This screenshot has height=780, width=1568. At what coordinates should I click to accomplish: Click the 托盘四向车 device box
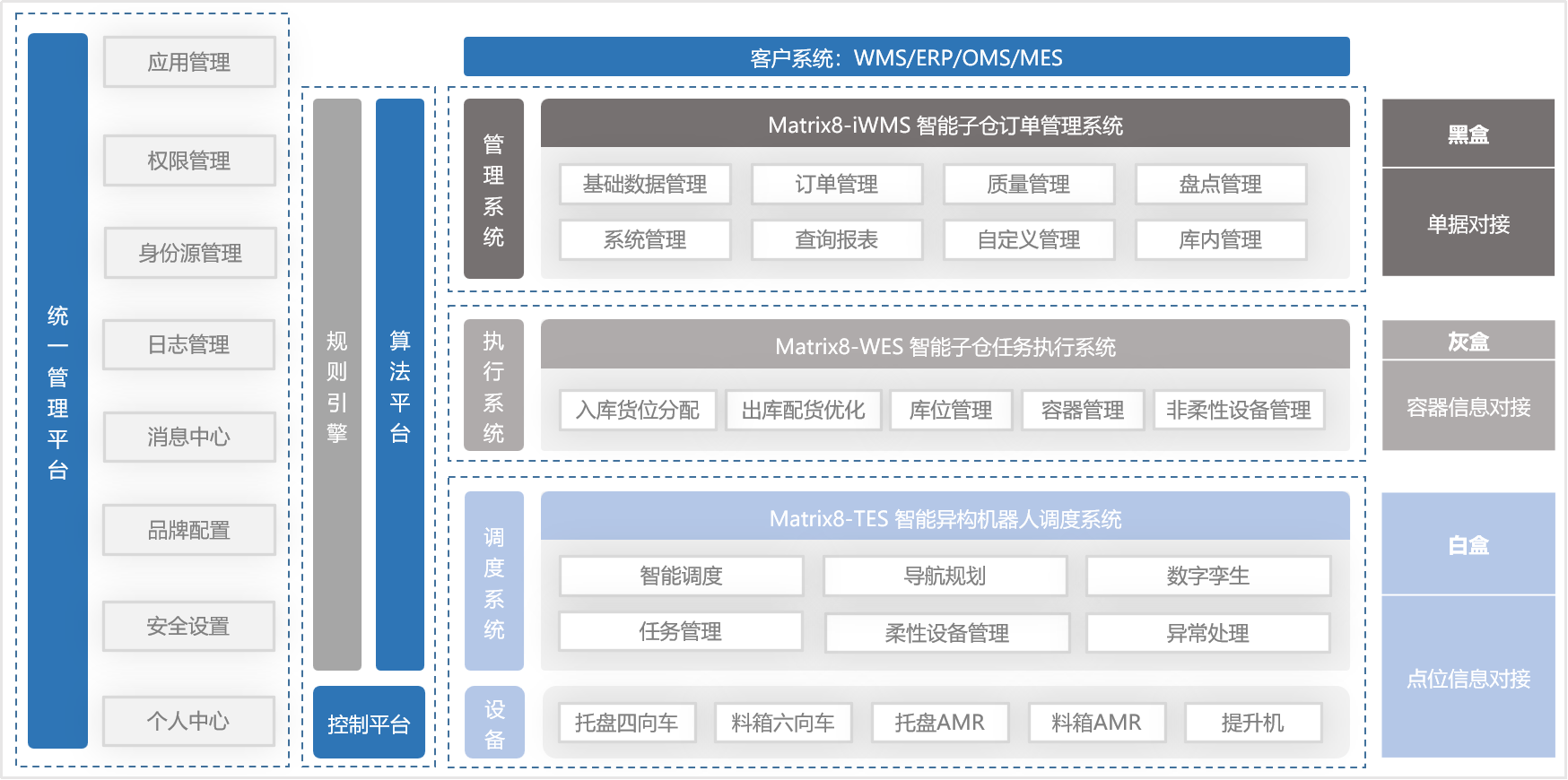pos(627,723)
